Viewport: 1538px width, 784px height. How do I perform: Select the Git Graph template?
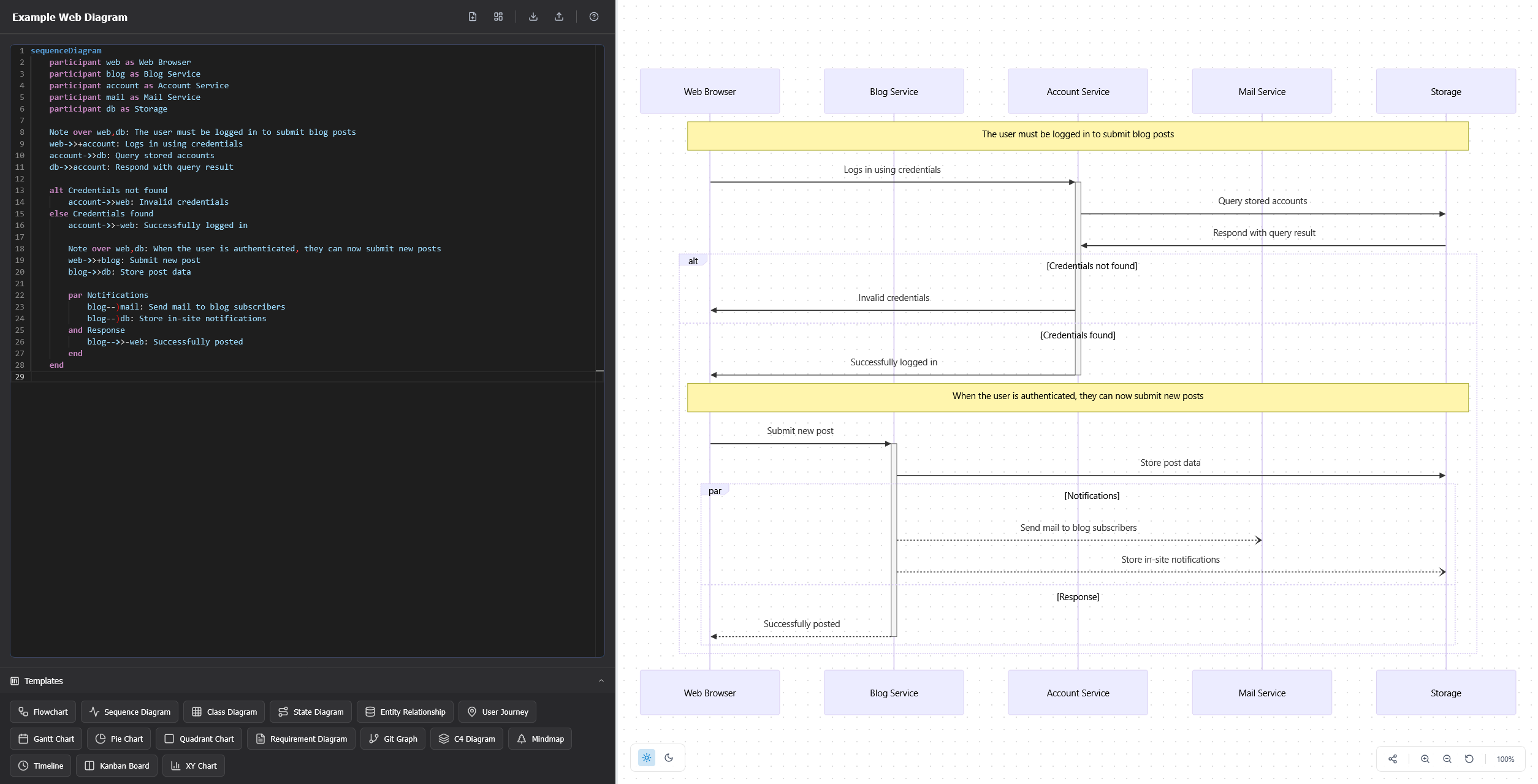(x=393, y=739)
